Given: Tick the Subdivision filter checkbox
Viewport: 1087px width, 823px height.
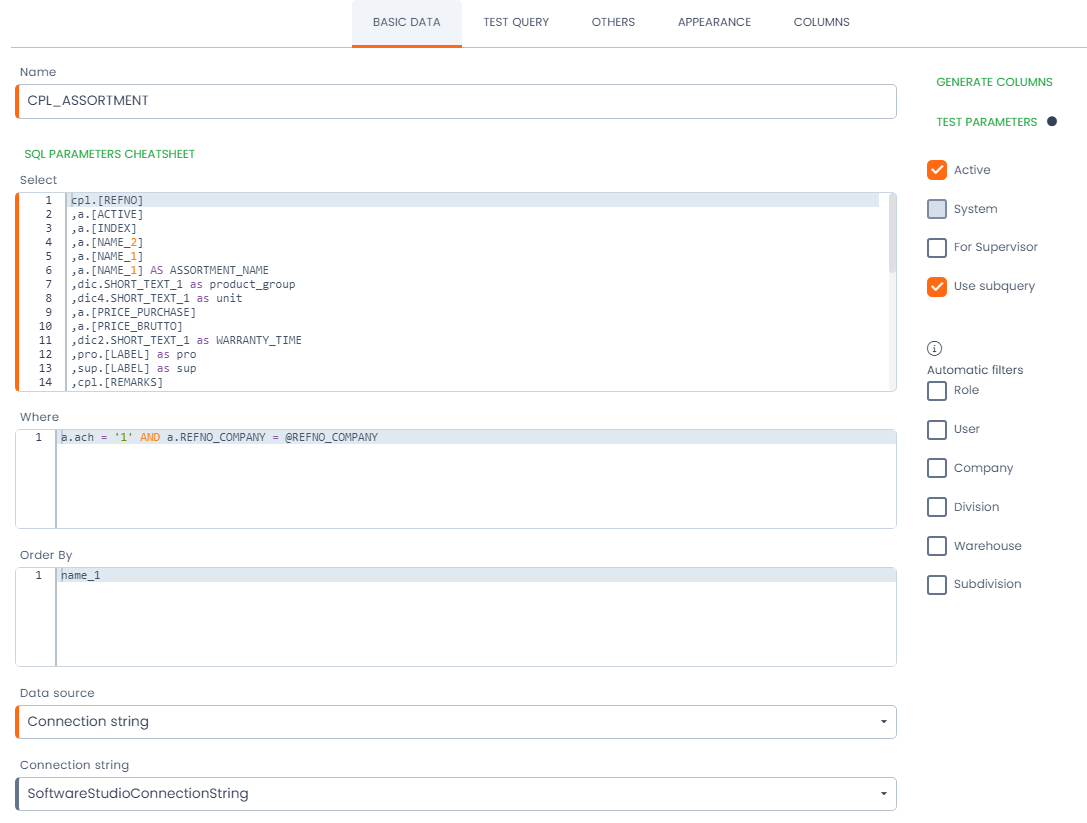Looking at the screenshot, I should coord(937,585).
